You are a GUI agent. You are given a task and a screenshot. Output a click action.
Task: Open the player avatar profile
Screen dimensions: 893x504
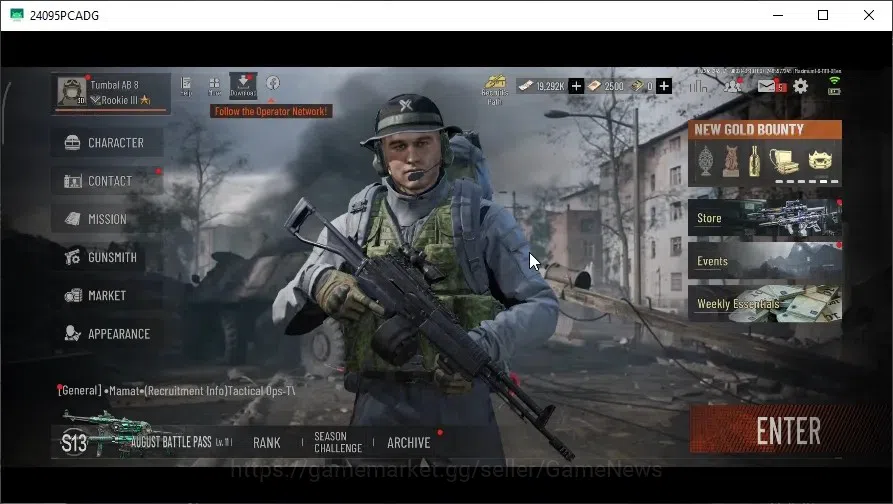tap(72, 92)
